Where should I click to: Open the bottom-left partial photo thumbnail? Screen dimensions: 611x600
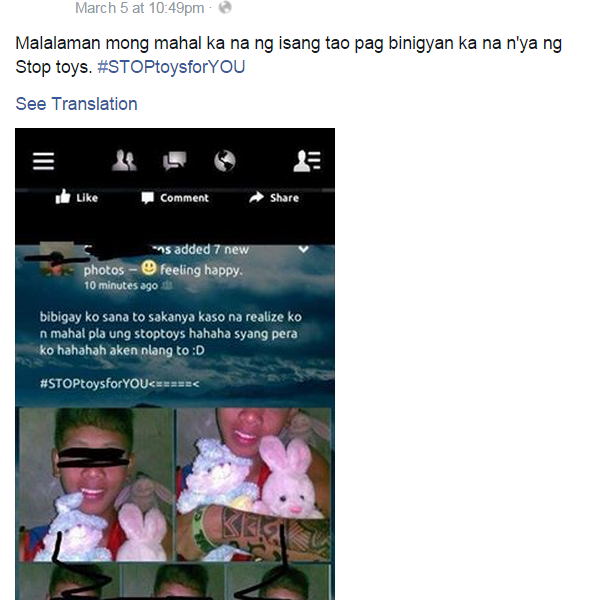click(x=69, y=582)
